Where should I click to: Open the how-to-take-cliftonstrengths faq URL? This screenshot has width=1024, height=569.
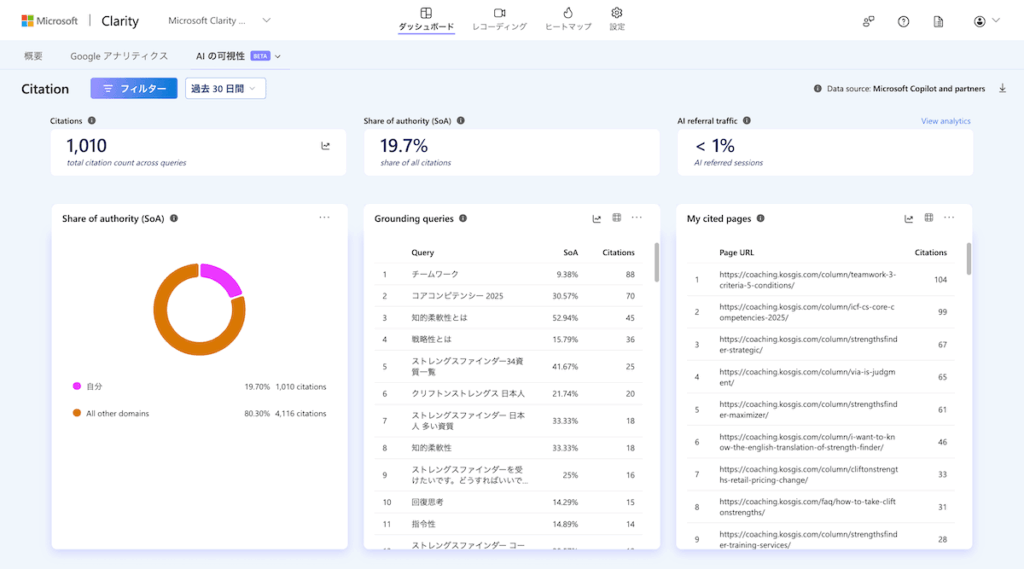807,507
